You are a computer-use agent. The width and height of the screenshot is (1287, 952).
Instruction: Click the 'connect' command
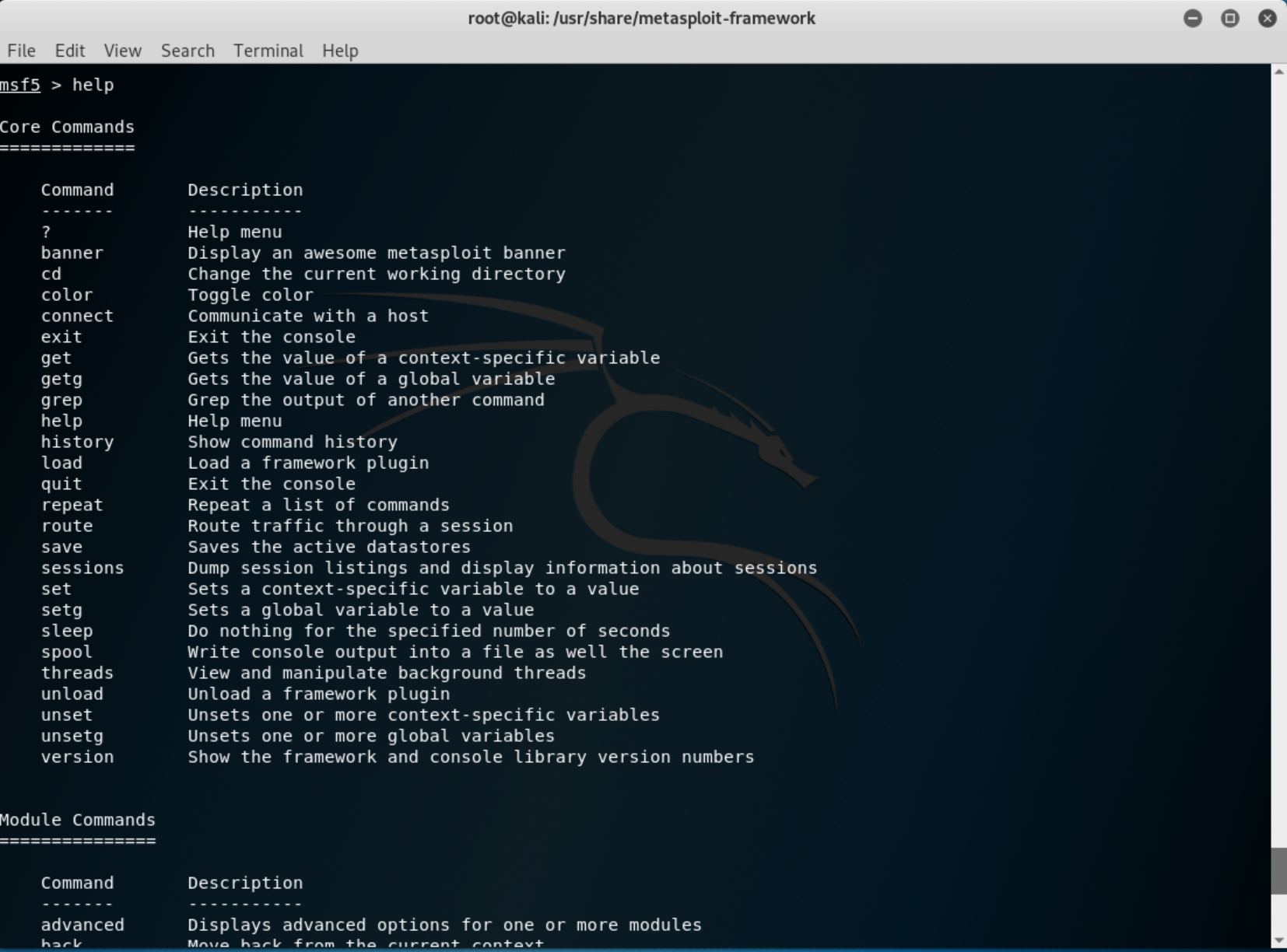click(77, 316)
